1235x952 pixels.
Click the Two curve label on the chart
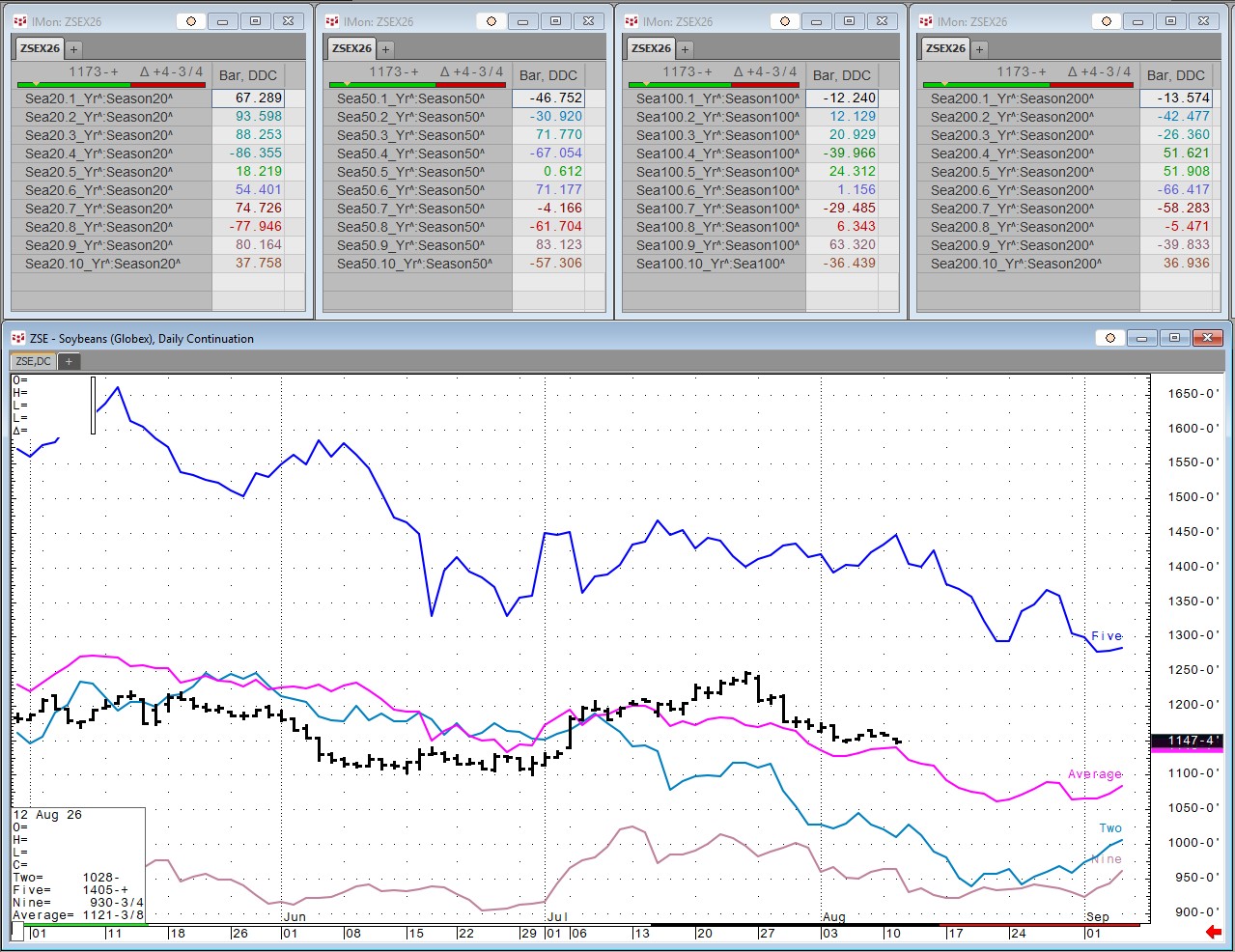point(1110,828)
